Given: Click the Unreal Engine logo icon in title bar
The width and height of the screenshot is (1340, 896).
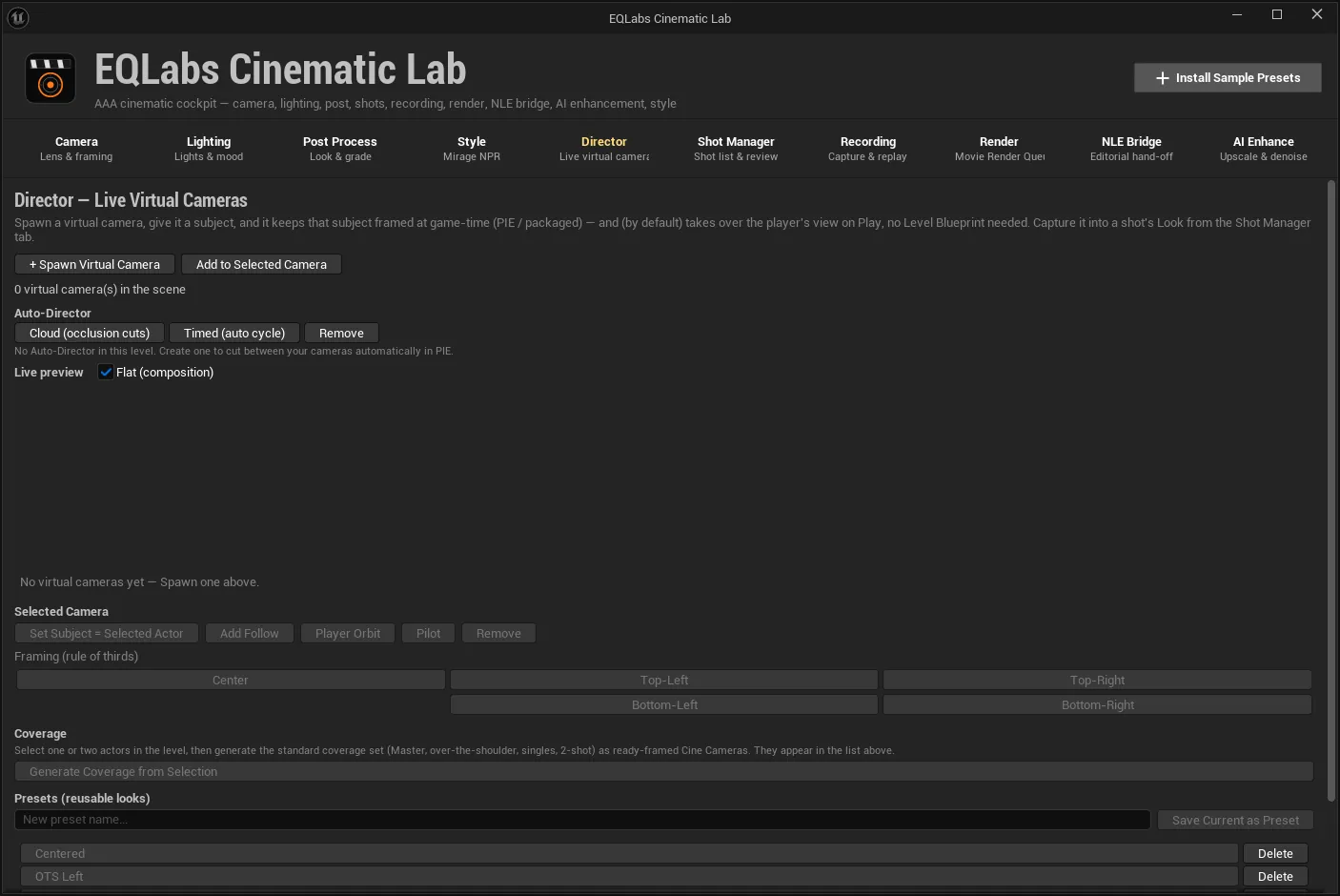Looking at the screenshot, I should click(17, 17).
